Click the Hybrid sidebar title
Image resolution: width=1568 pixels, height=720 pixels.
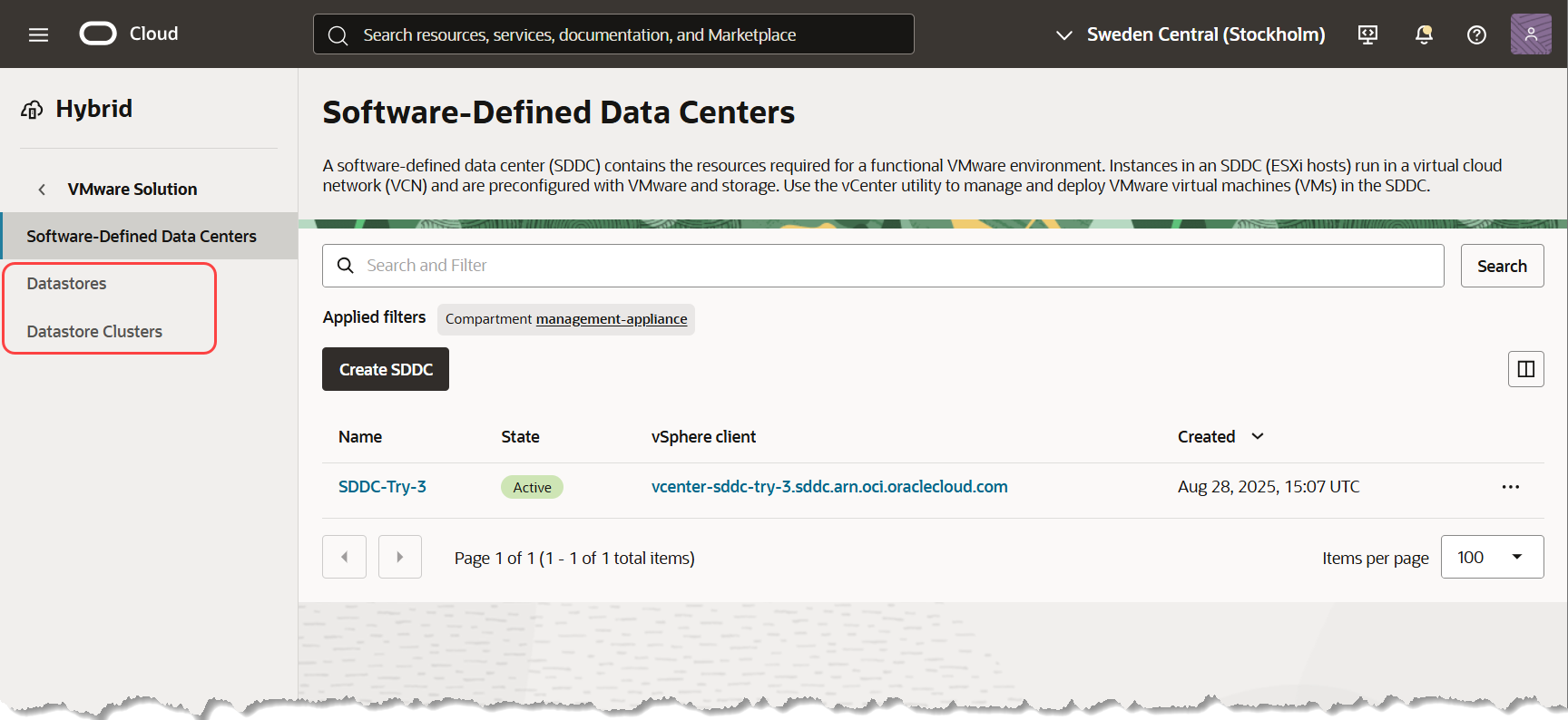[x=93, y=109]
